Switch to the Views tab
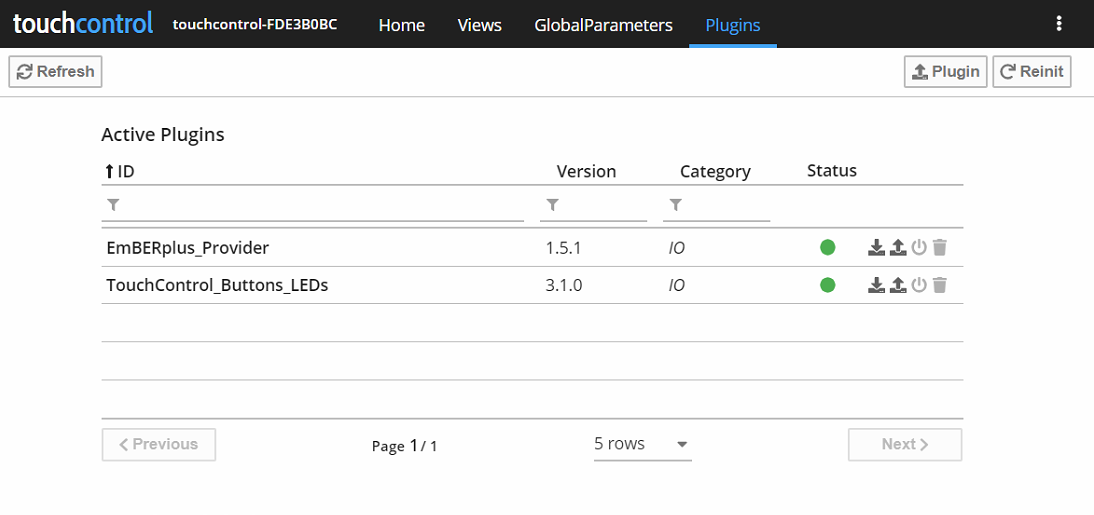The height and width of the screenshot is (515, 1094). [479, 25]
